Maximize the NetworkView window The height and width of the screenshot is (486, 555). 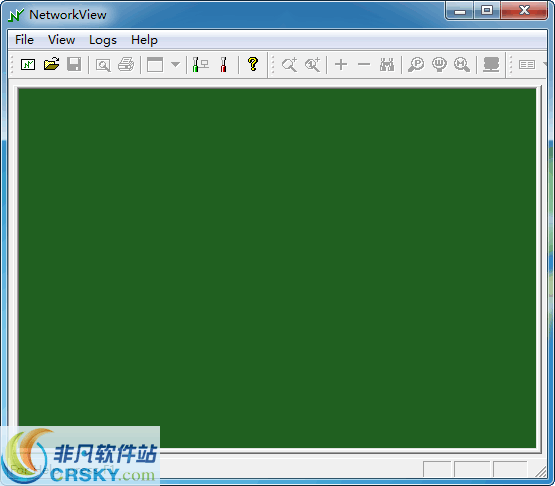(x=487, y=11)
